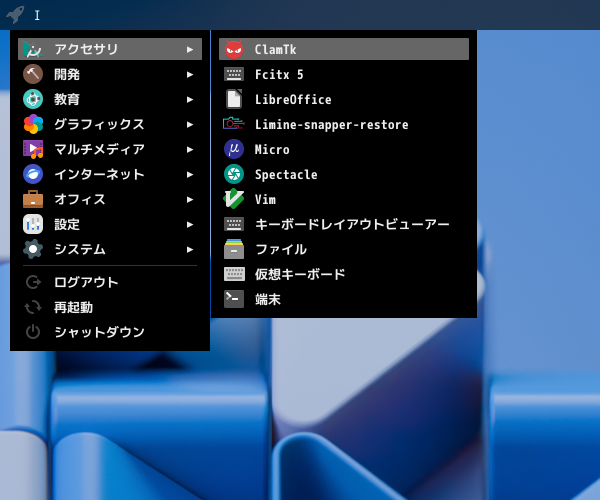Click the keyboard icon beside キーボードレイアウトビューアー
The width and height of the screenshot is (600, 500).
point(234,224)
